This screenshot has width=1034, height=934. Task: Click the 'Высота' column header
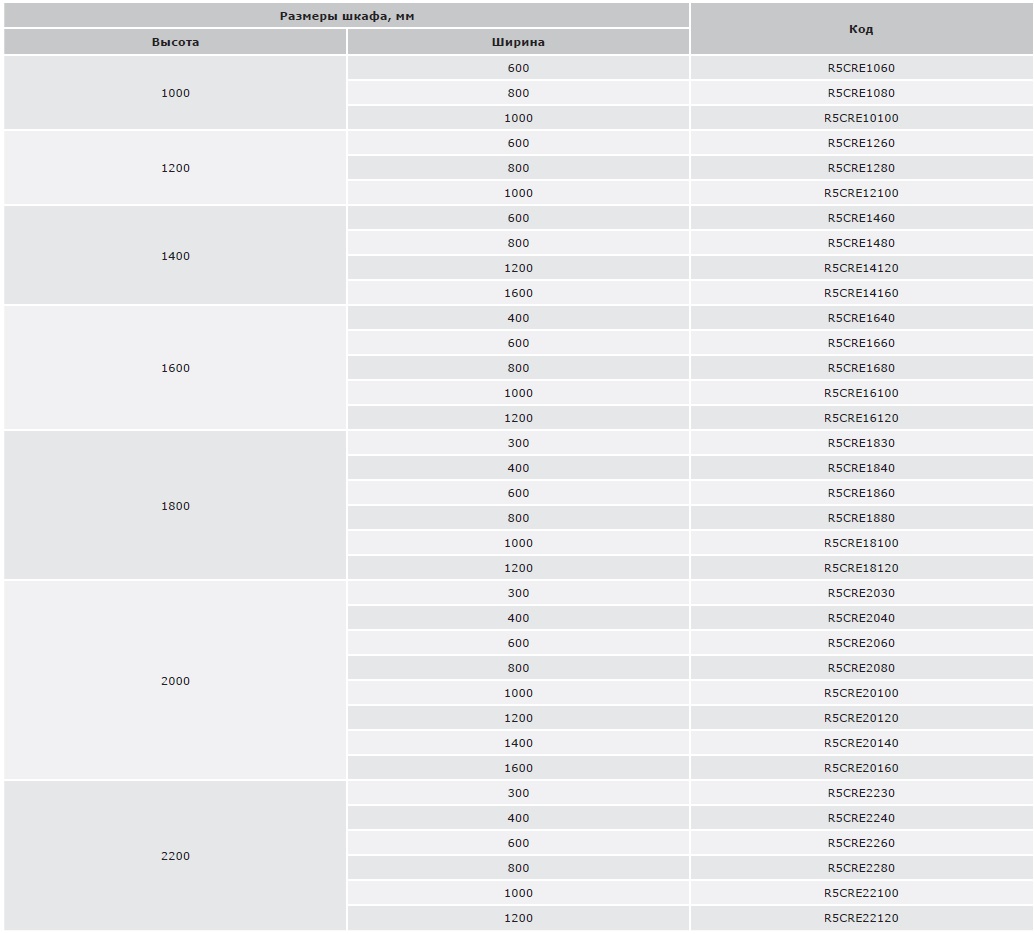(x=175, y=42)
